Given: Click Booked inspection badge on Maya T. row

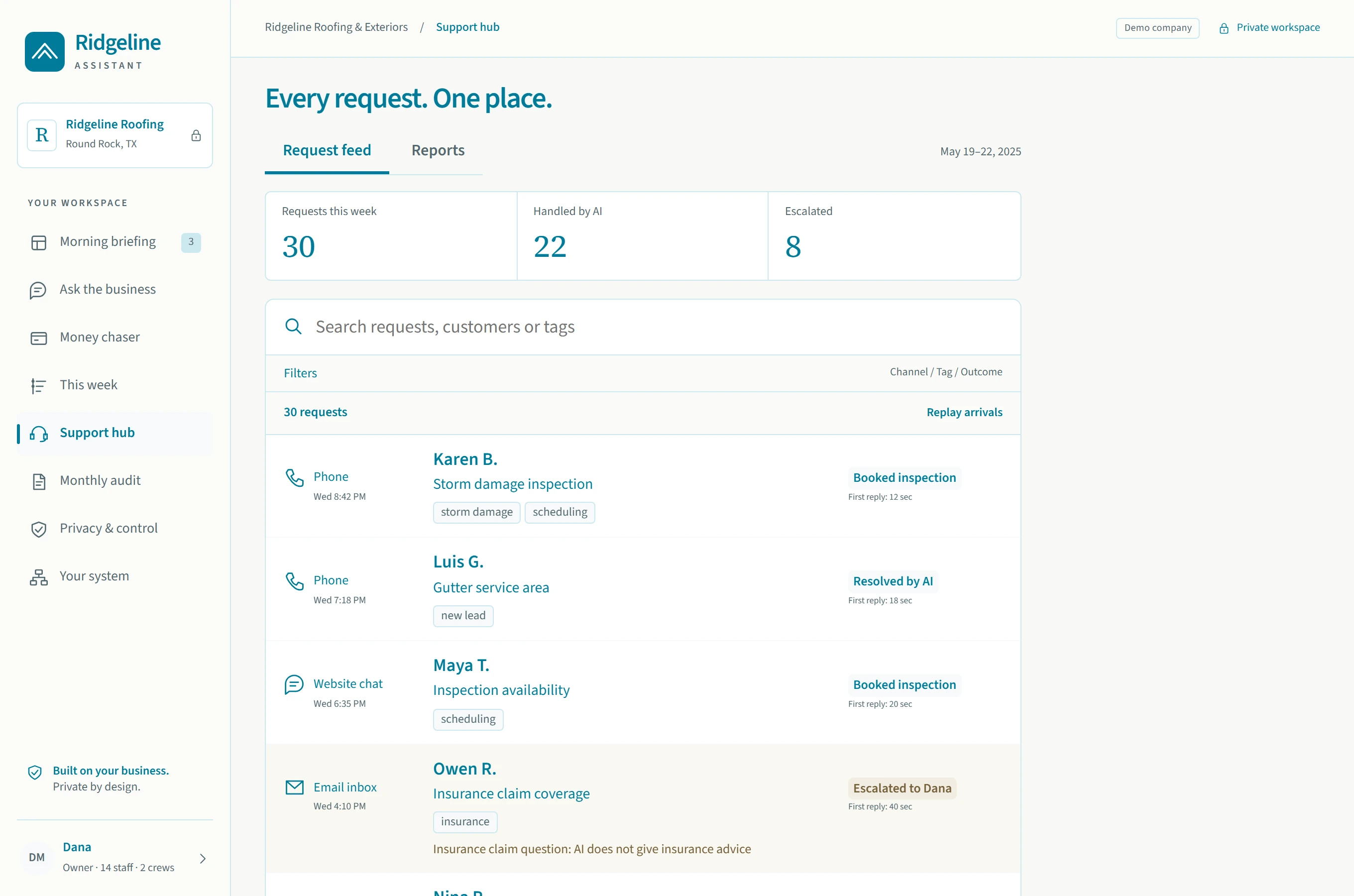Looking at the screenshot, I should pyautogui.click(x=904, y=684).
